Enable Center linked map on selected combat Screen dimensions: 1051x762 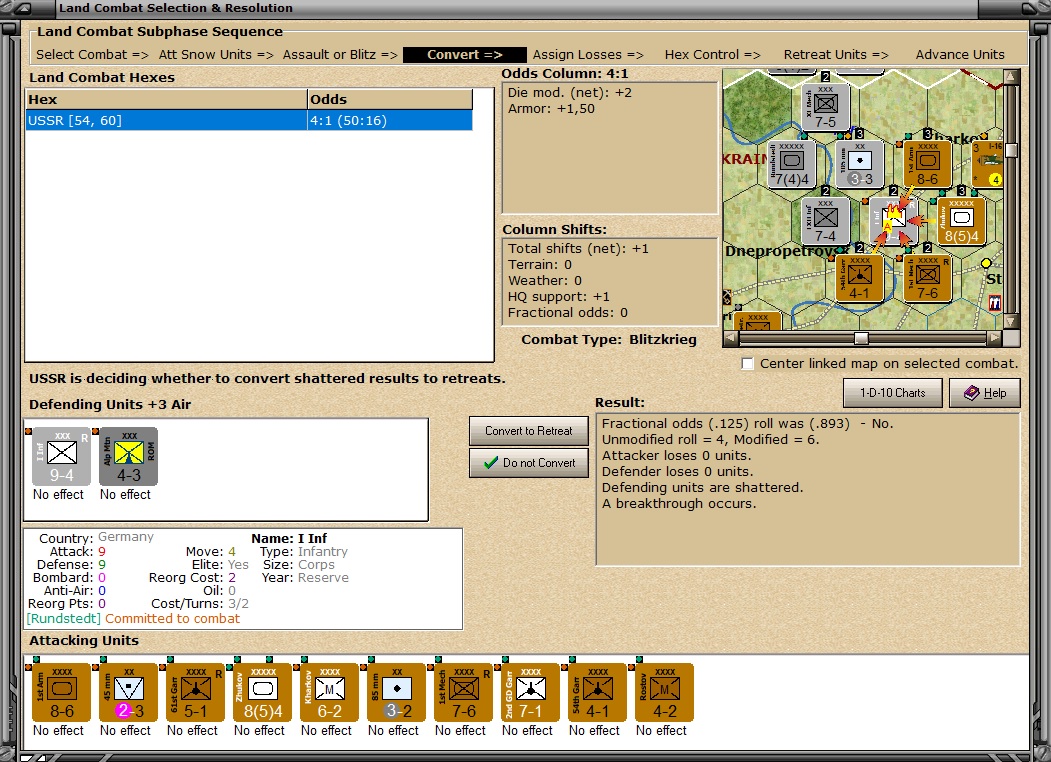[x=747, y=364]
